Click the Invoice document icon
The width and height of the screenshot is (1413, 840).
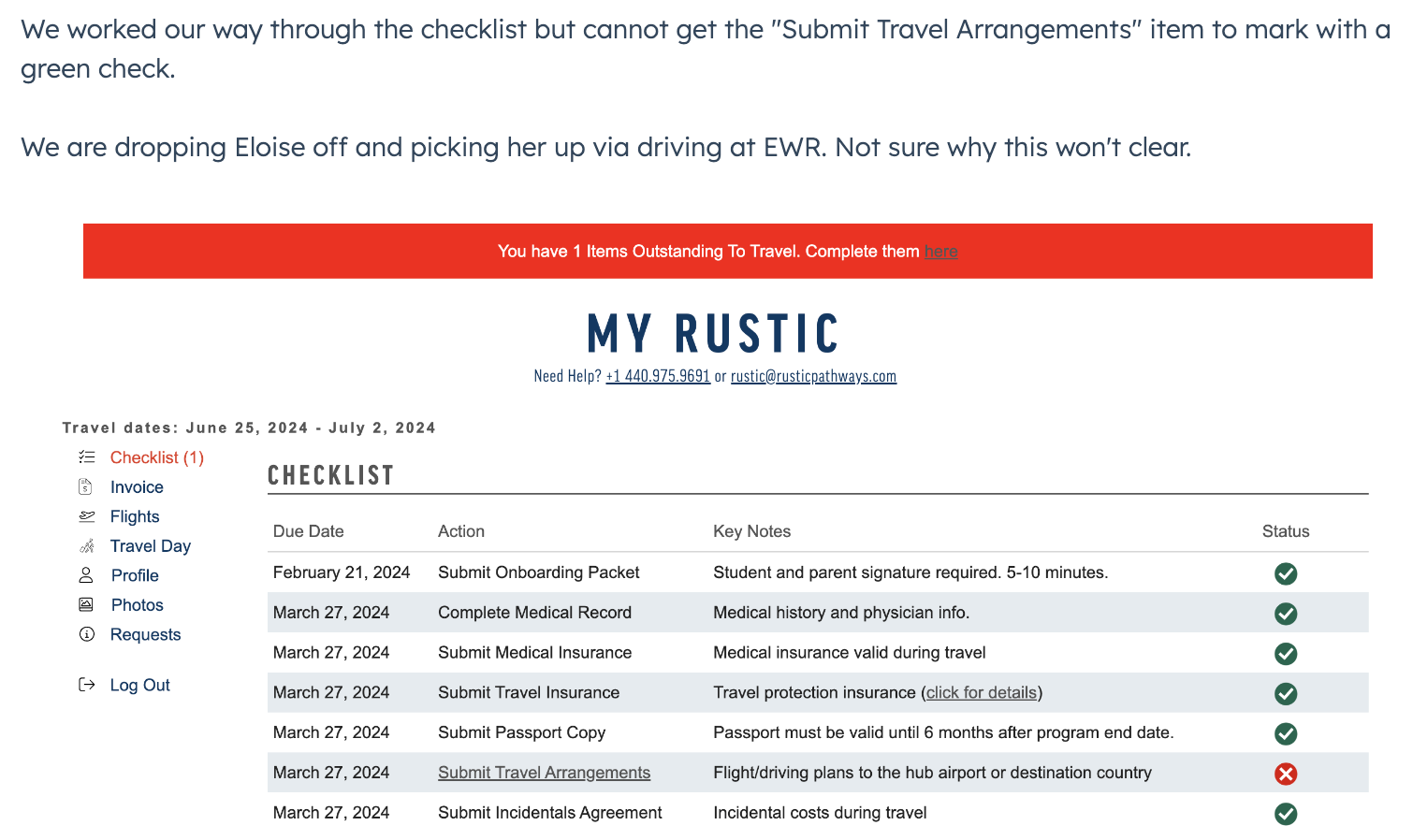85,486
